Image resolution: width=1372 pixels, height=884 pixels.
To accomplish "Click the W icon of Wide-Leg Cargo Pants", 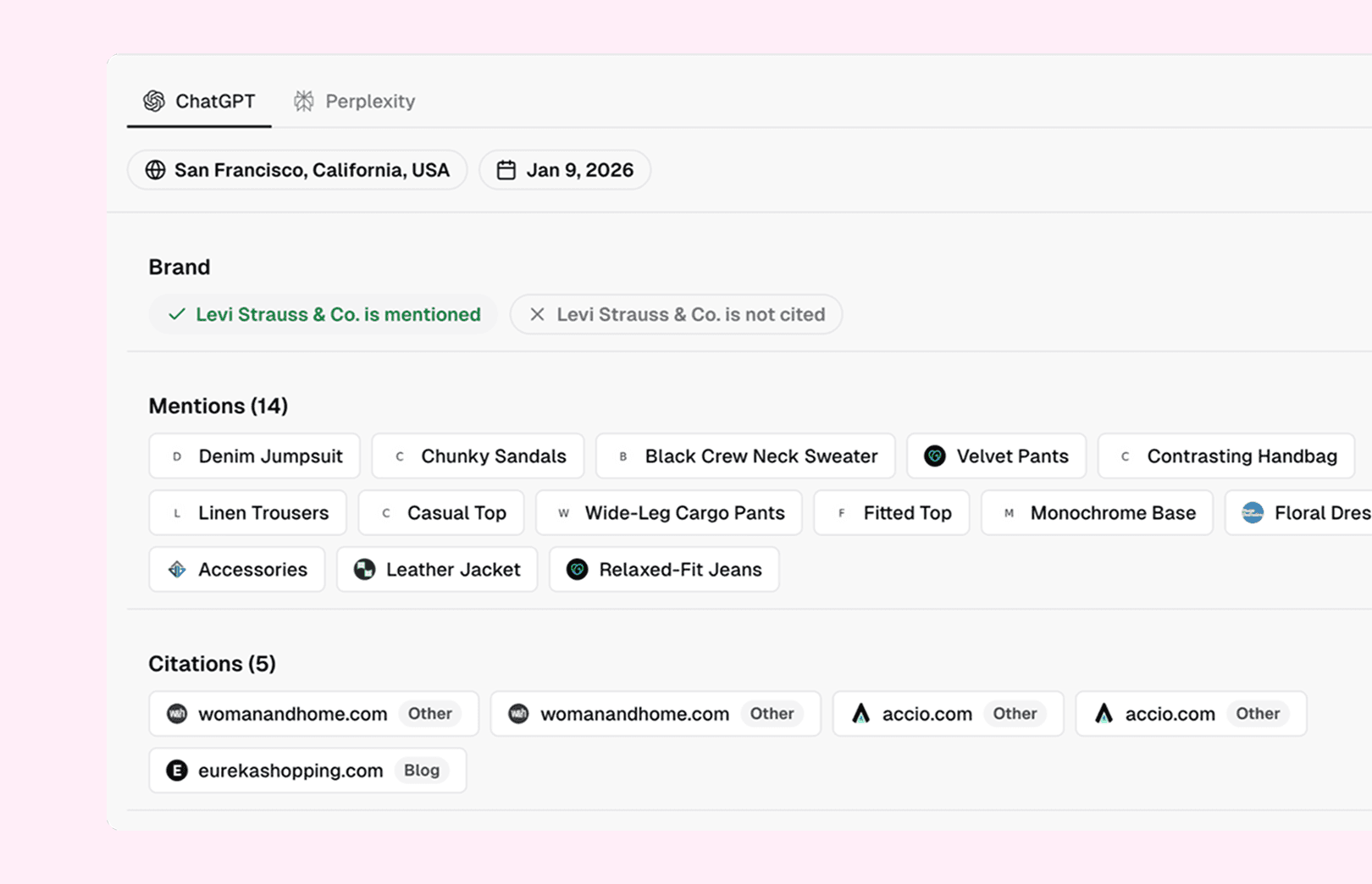I will click(x=564, y=513).
